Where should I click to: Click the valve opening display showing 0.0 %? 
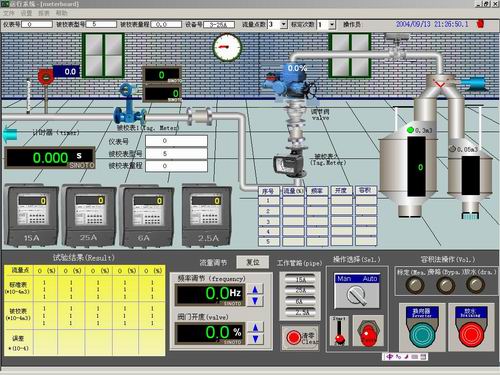(x=210, y=333)
